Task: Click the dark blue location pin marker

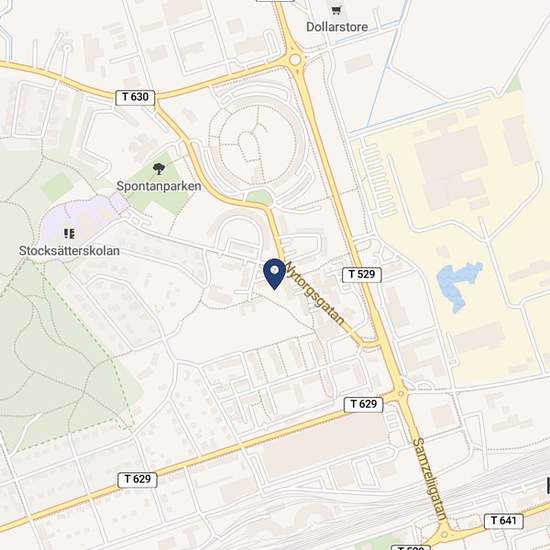Action: click(274, 274)
